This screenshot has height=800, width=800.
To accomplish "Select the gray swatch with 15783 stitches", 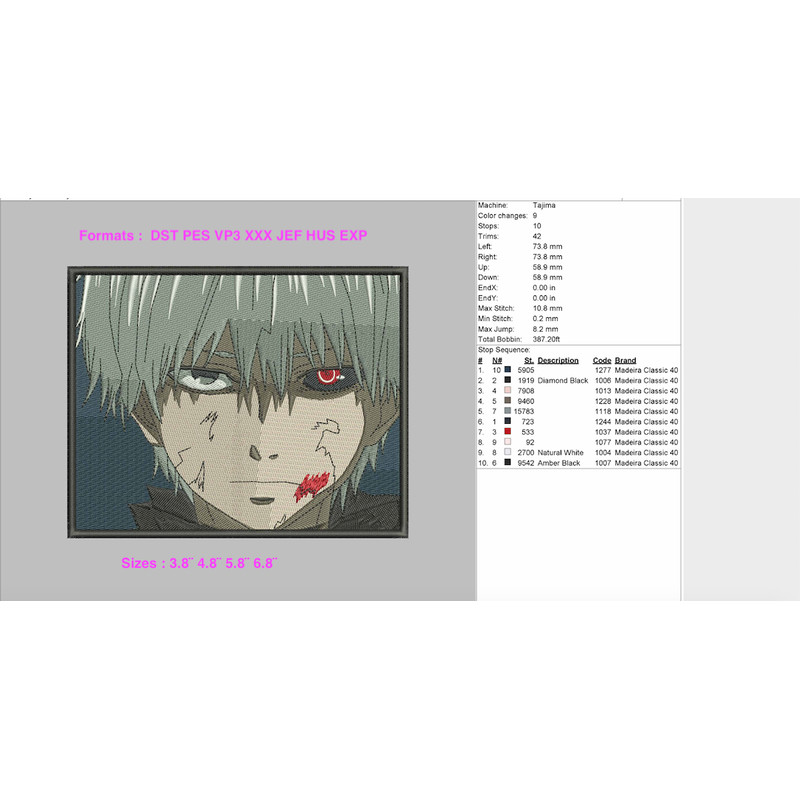I will pyautogui.click(x=509, y=411).
